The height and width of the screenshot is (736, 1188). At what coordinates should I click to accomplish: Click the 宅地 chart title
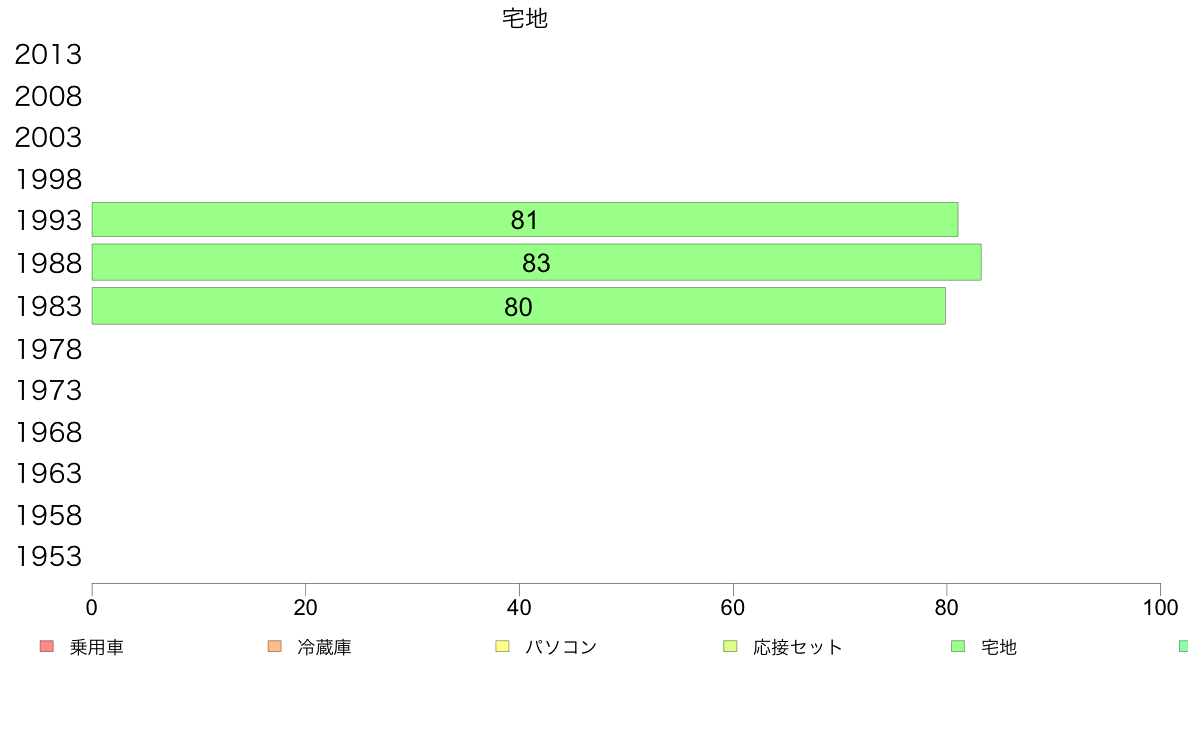click(x=525, y=18)
